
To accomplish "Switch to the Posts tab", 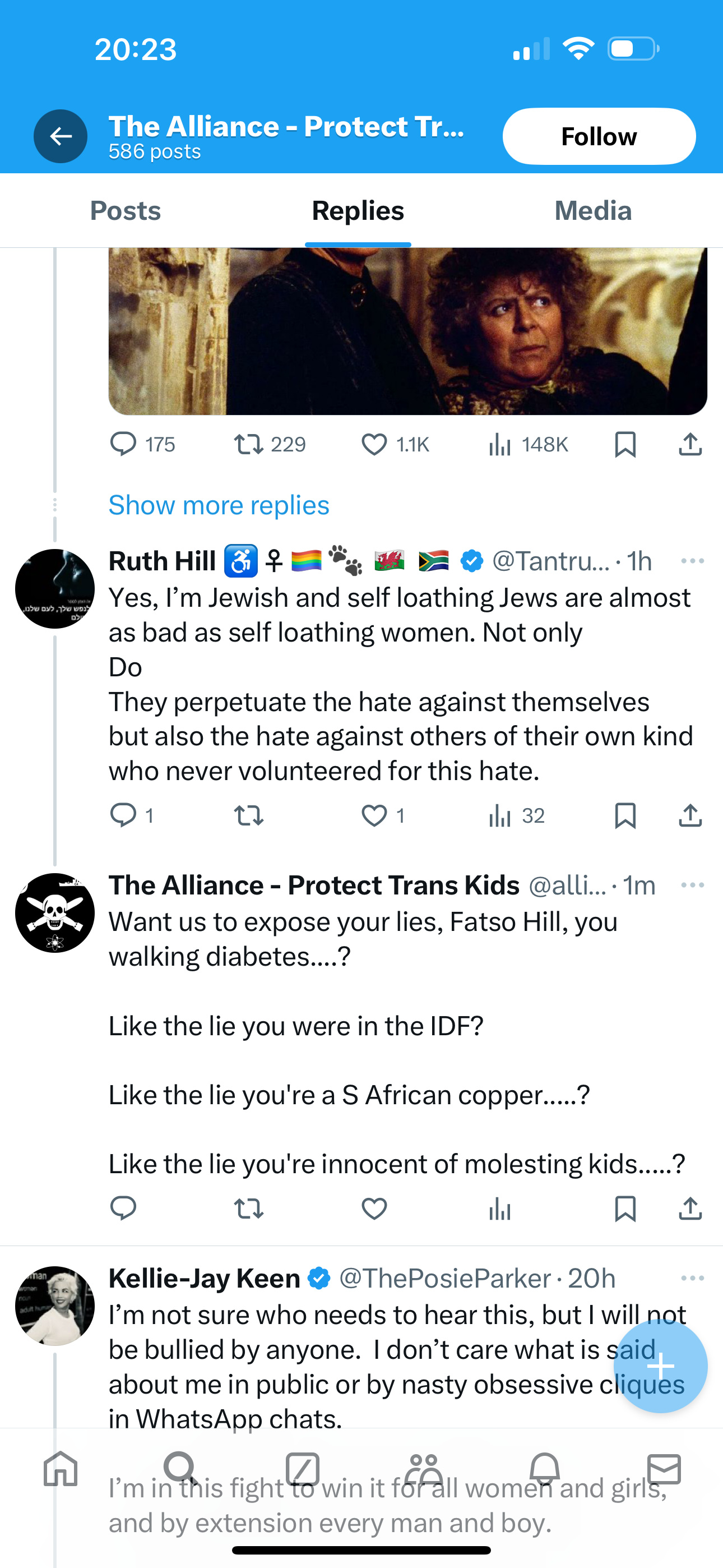I will [x=126, y=211].
